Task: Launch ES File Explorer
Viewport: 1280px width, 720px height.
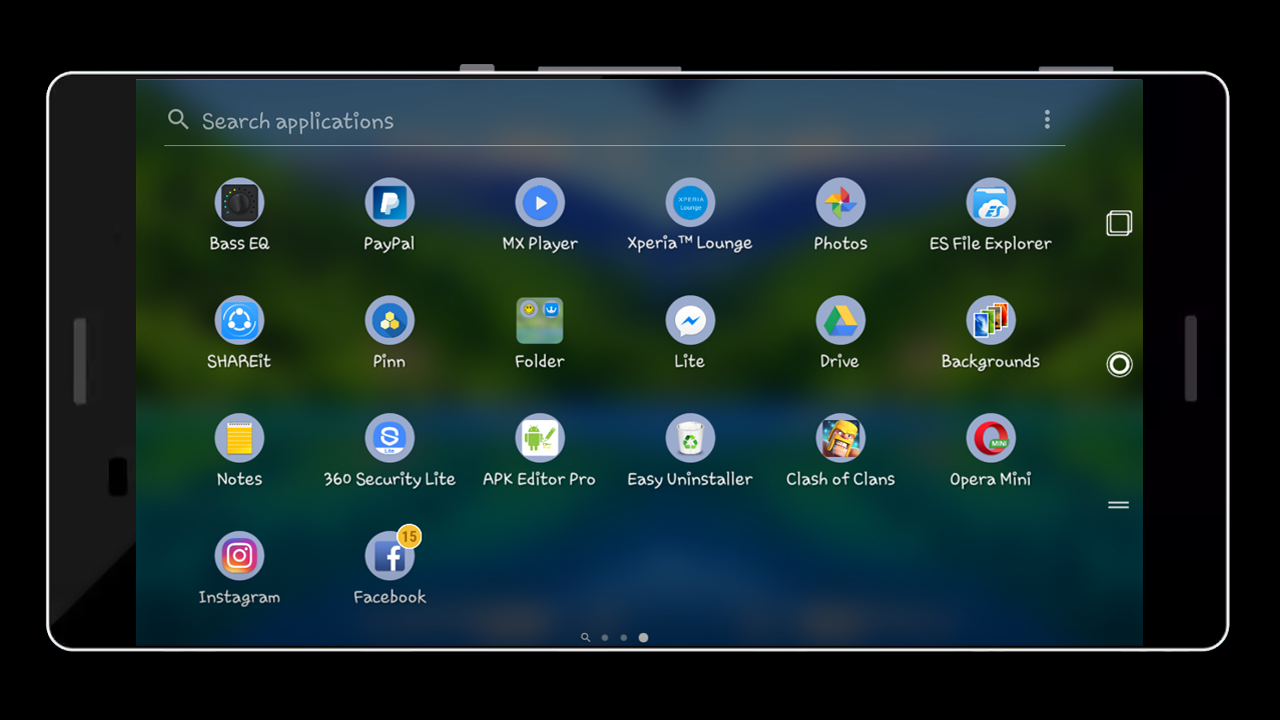Action: click(991, 203)
